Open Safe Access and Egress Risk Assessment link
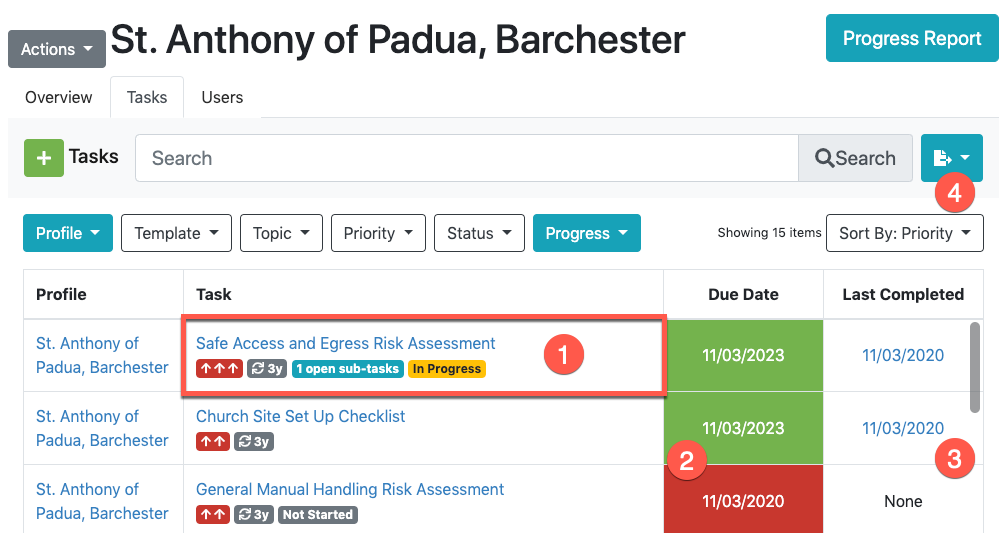Screen dimensions: 1005x533 coord(345,343)
